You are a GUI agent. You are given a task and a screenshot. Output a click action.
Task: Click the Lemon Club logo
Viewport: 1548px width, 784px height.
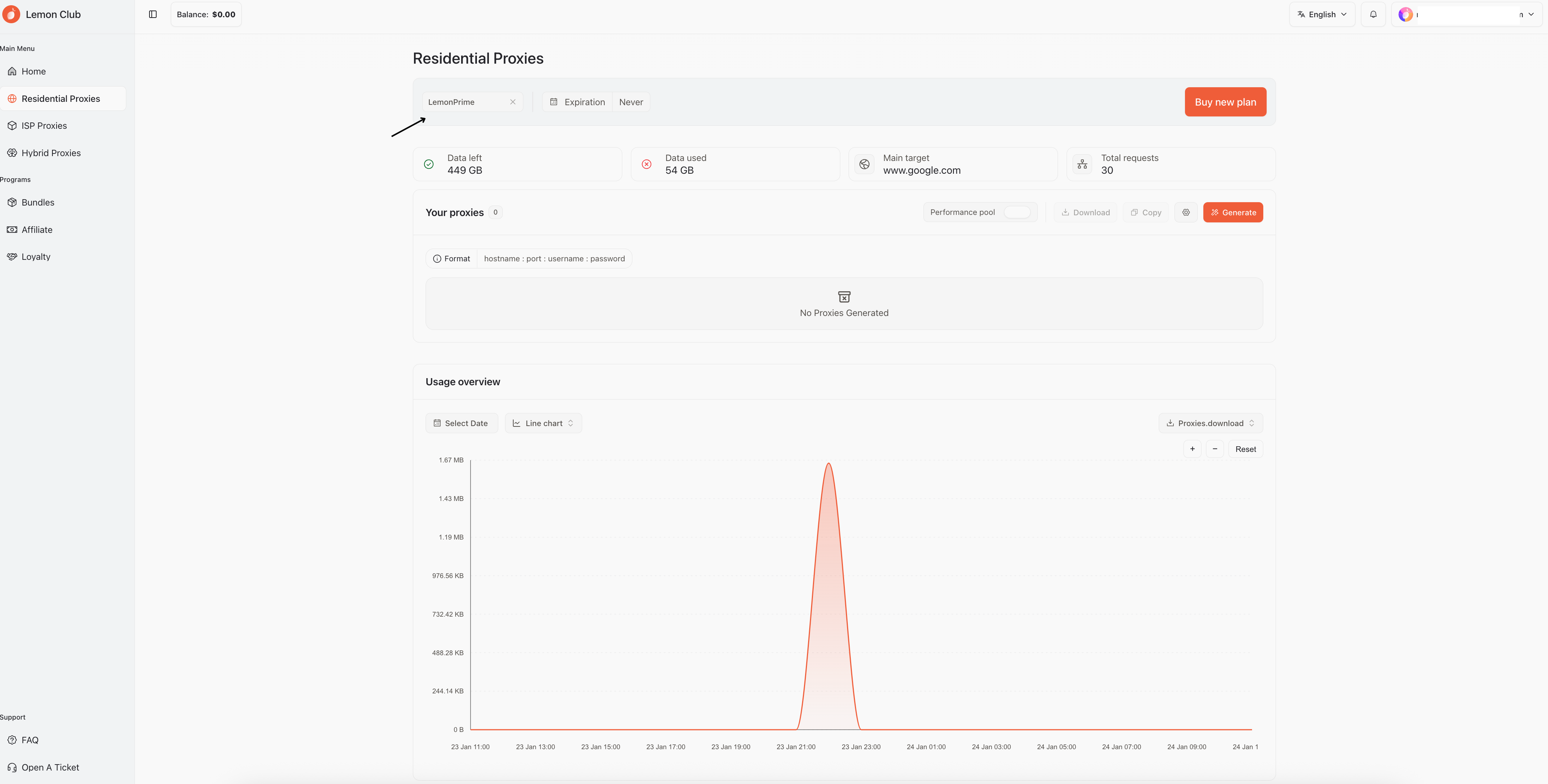pos(11,15)
